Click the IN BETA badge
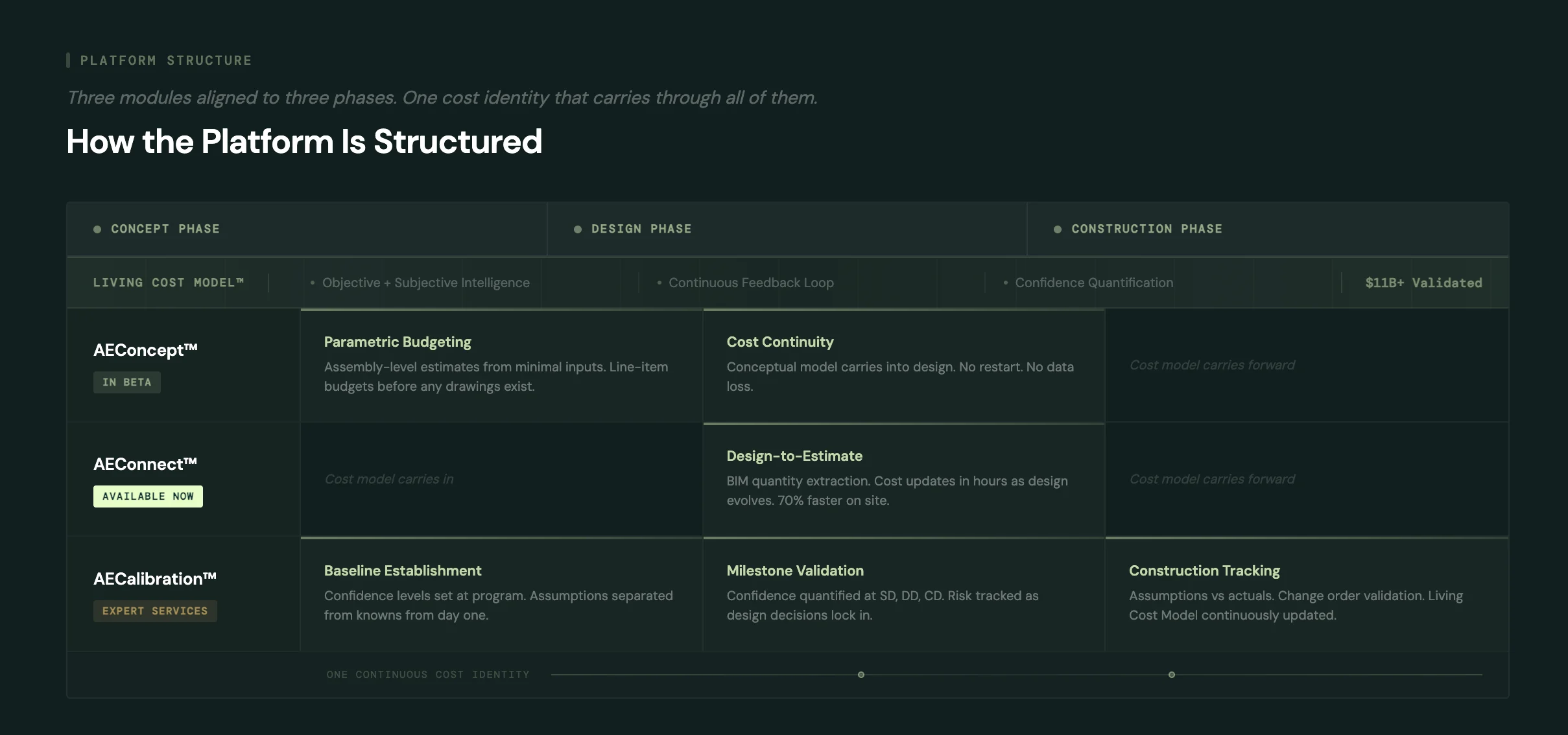This screenshot has height=735, width=1568. coord(127,382)
